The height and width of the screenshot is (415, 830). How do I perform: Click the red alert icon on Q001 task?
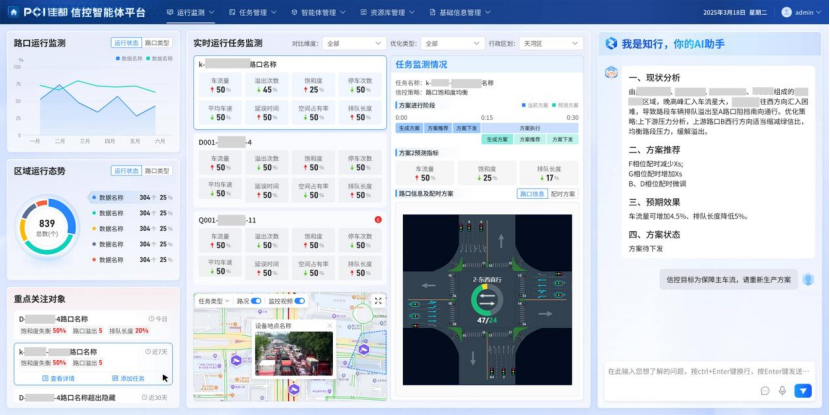378,219
